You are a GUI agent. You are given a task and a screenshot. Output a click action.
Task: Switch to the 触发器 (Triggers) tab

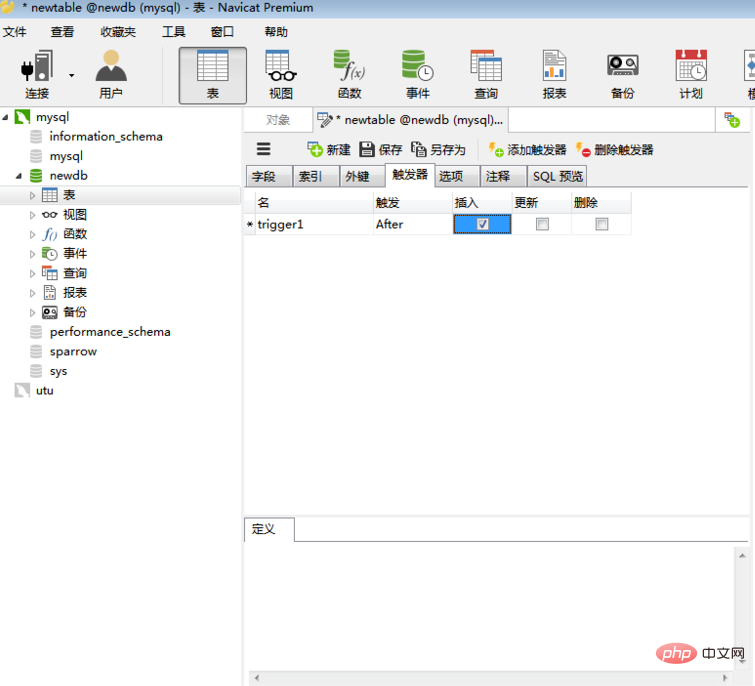click(410, 175)
